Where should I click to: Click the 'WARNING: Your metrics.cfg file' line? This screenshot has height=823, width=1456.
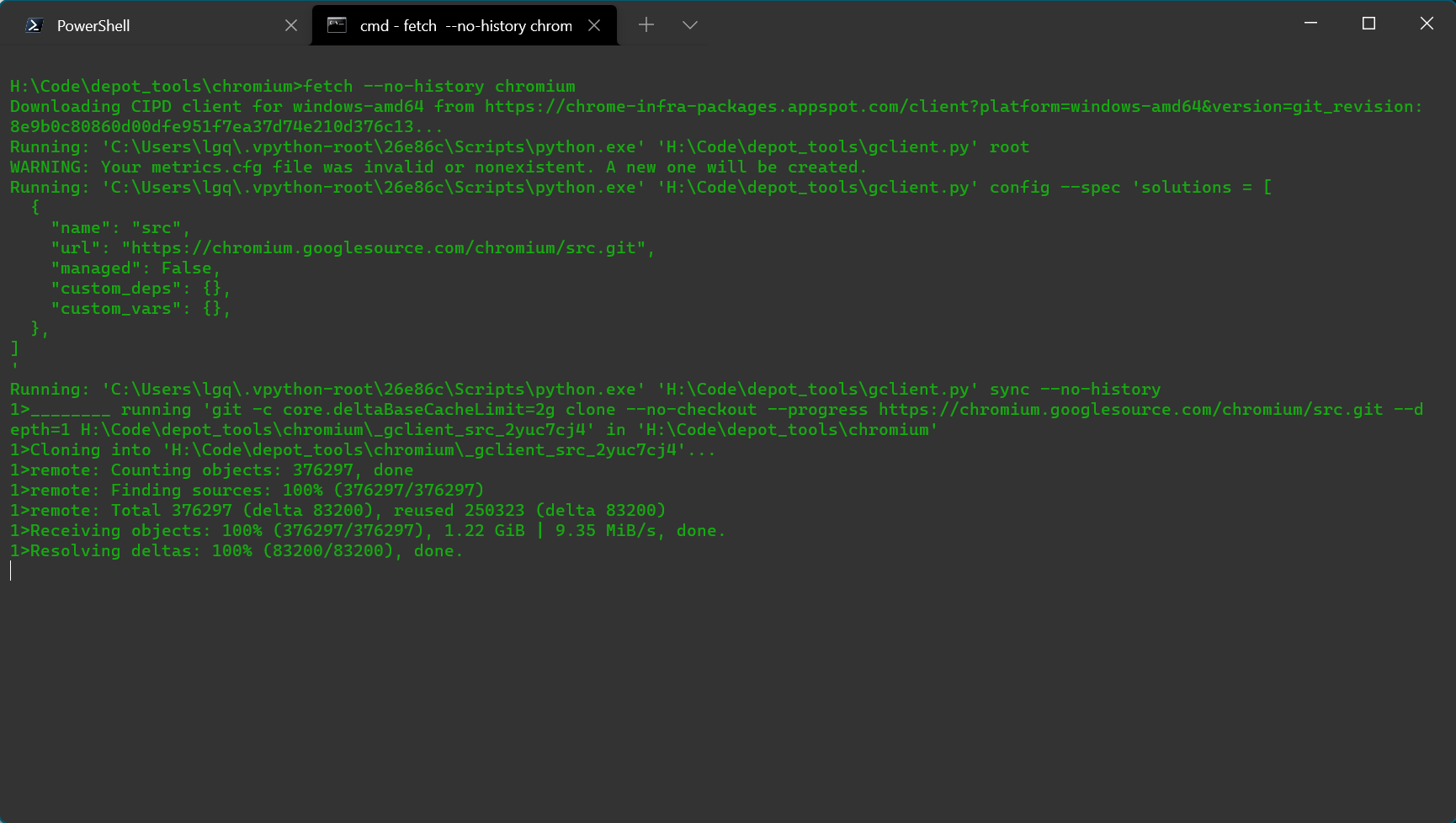(x=438, y=167)
